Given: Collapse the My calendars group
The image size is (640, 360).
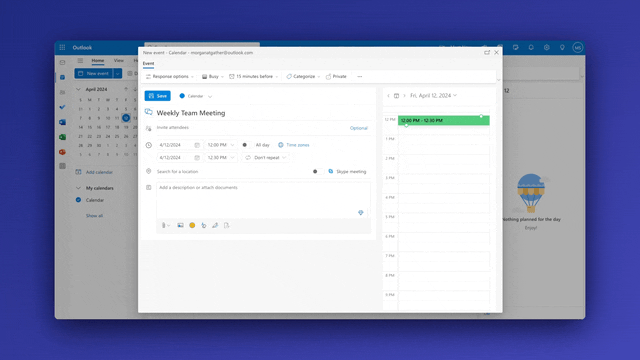Looking at the screenshot, I should pos(78,188).
